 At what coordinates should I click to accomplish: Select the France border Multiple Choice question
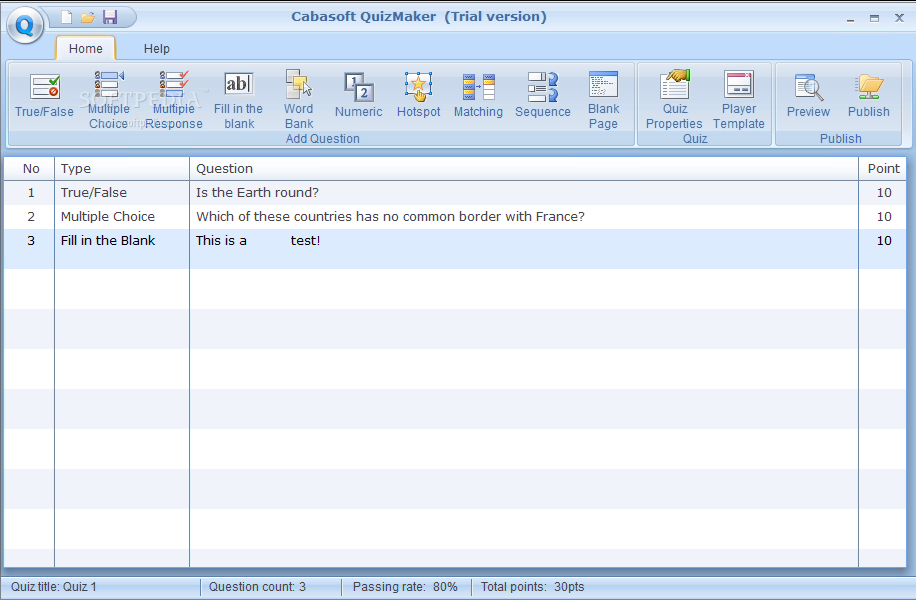click(x=390, y=216)
